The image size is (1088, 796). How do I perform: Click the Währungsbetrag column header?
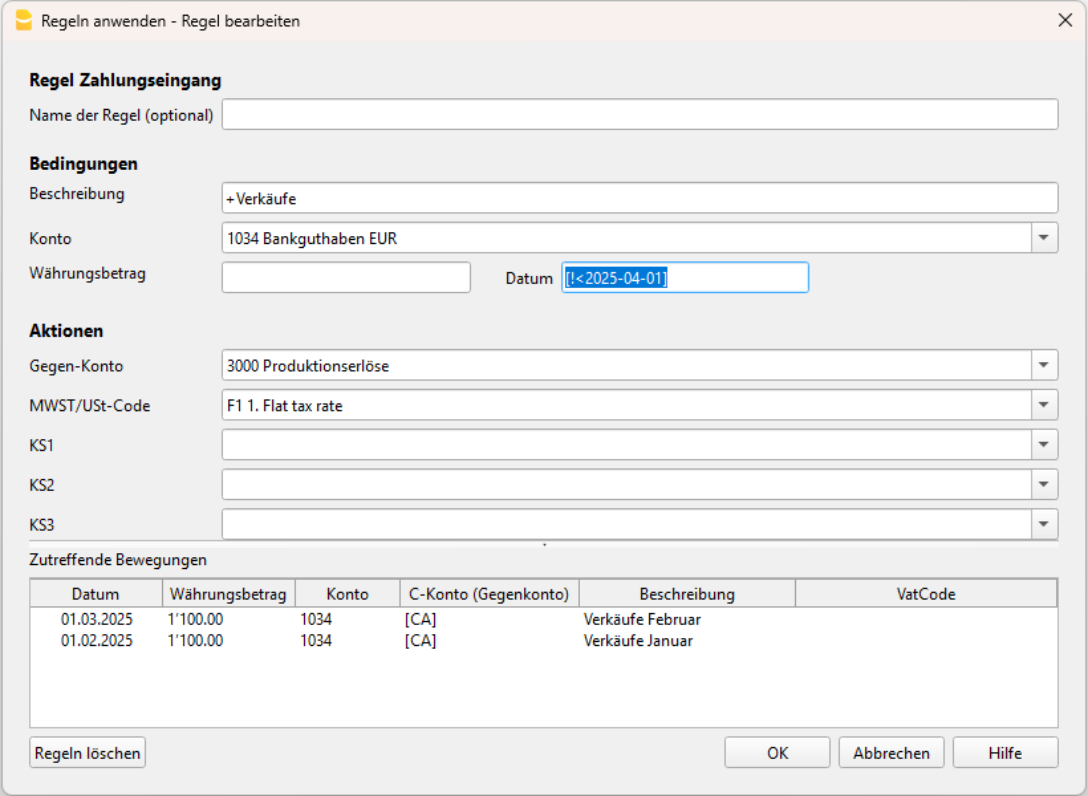[x=228, y=594]
